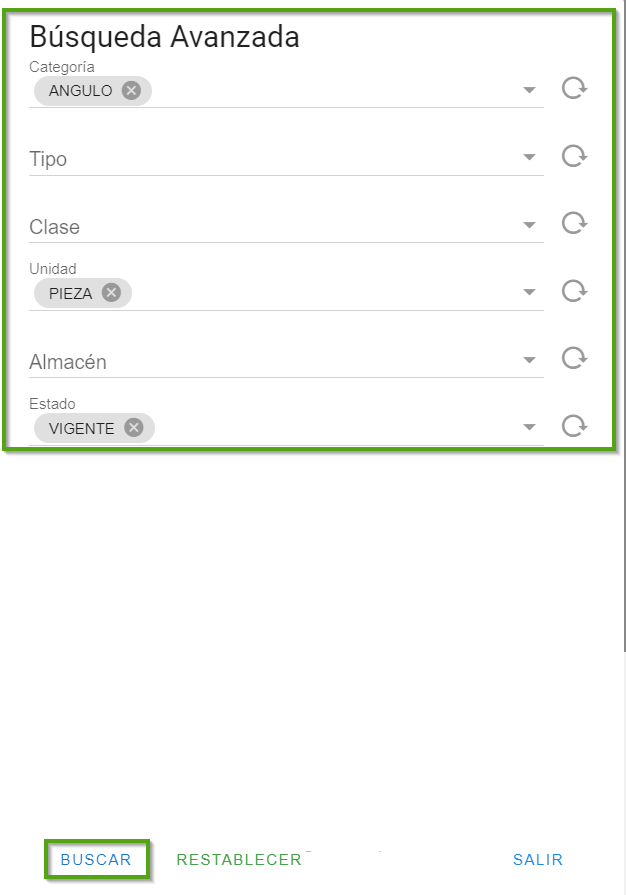Screen dimensions: 626x895
Task: Click into the Tipo input field
Action: tap(270, 159)
